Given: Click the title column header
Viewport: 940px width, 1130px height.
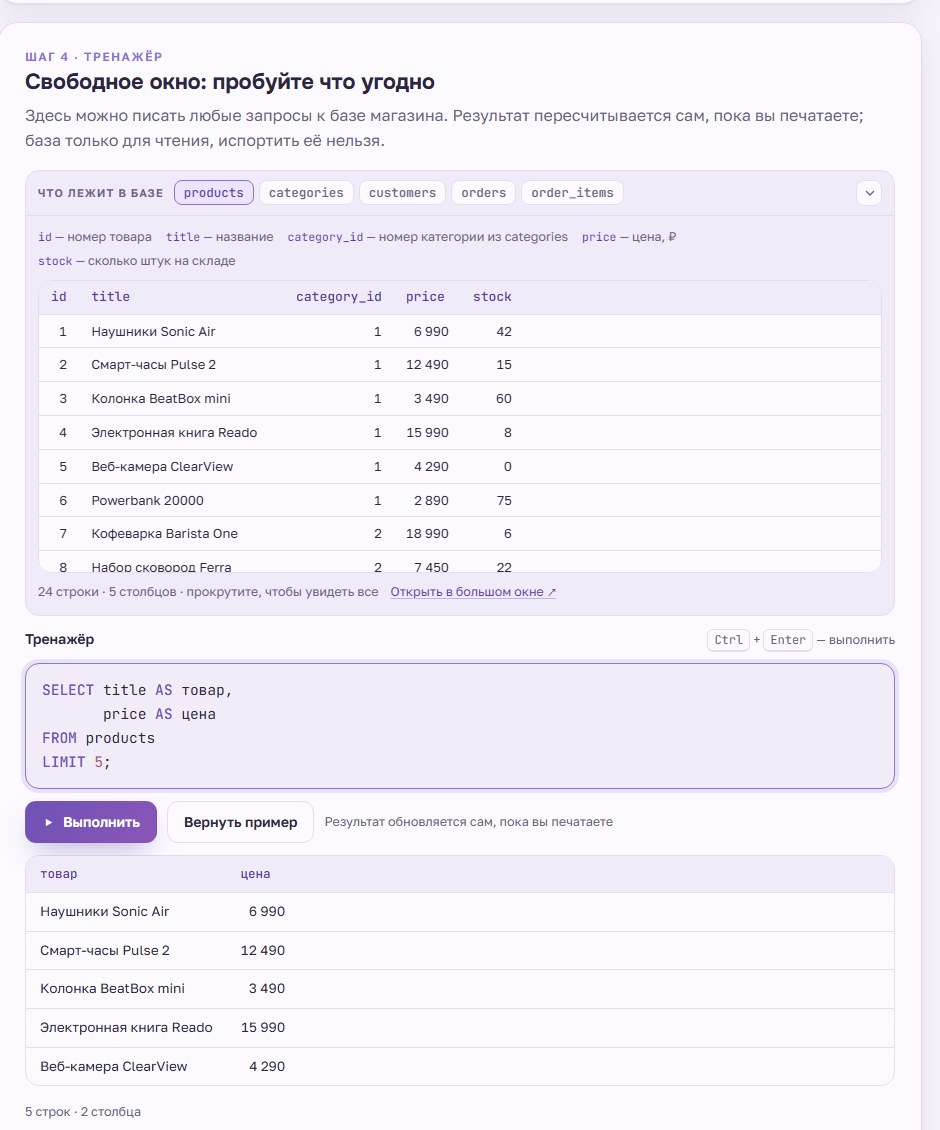Looking at the screenshot, I should [110, 297].
